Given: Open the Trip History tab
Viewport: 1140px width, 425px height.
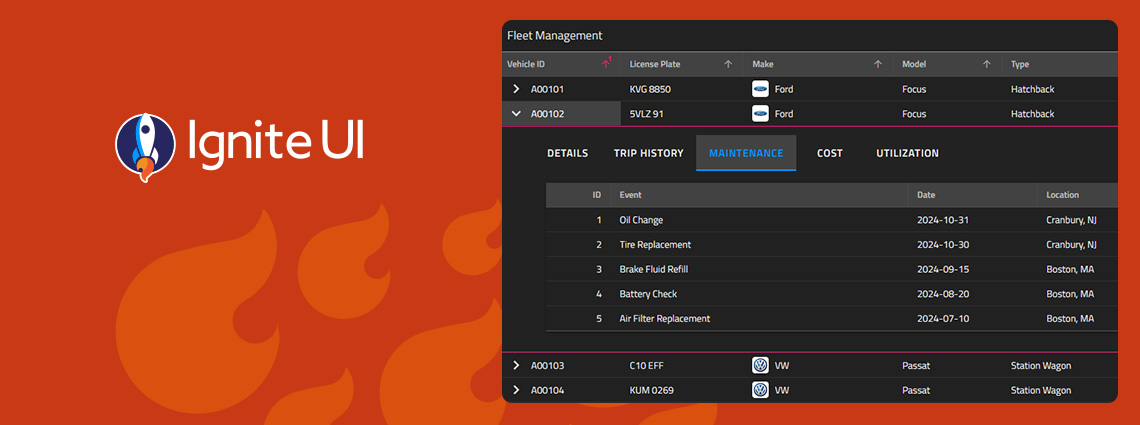Looking at the screenshot, I should (x=648, y=154).
